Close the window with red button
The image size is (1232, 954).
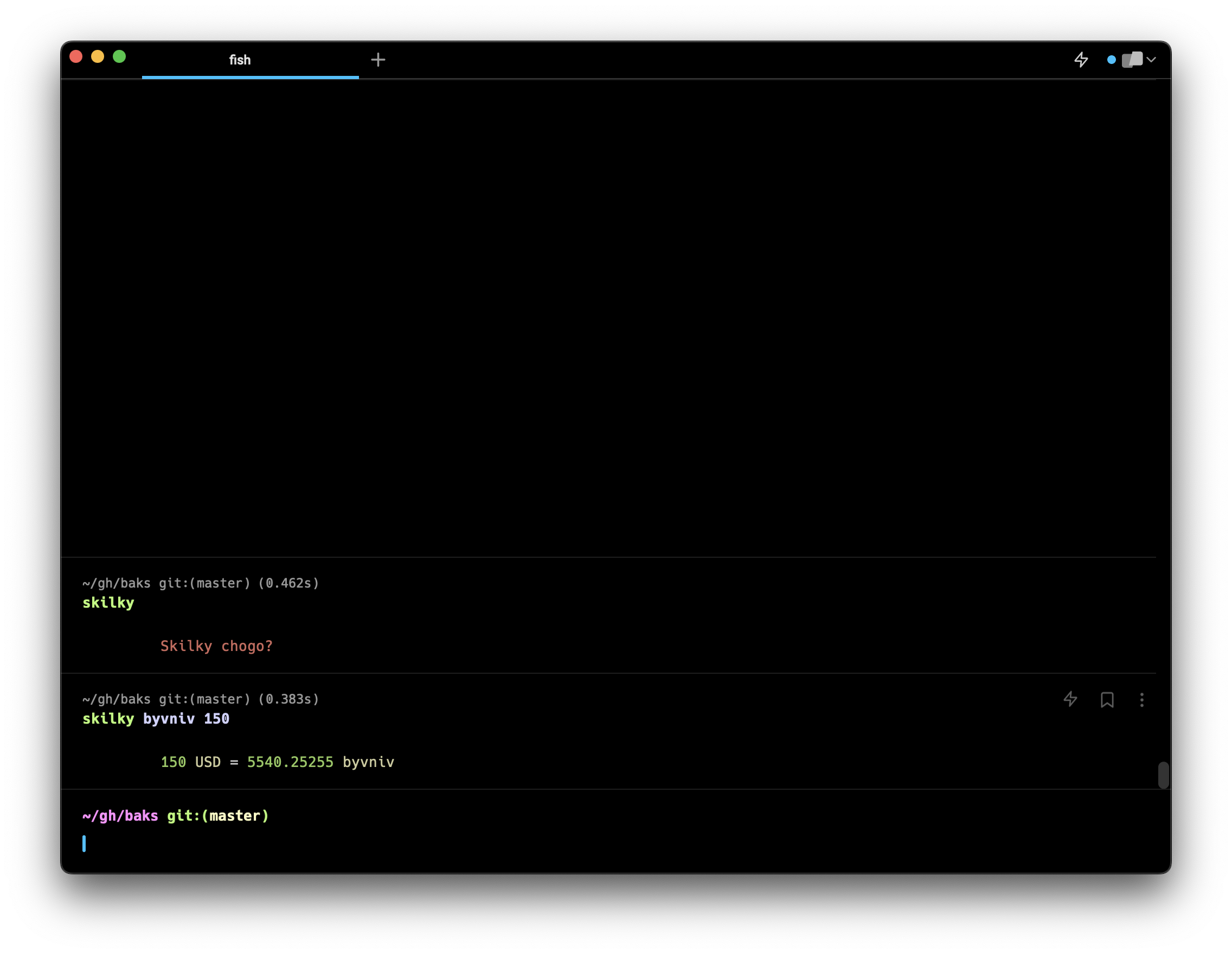point(76,57)
